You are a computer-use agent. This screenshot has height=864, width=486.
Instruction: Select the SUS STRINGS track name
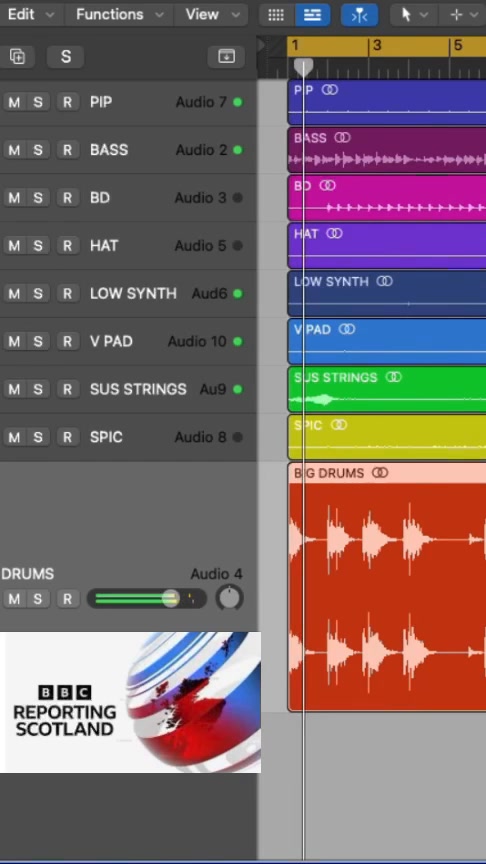tap(138, 390)
